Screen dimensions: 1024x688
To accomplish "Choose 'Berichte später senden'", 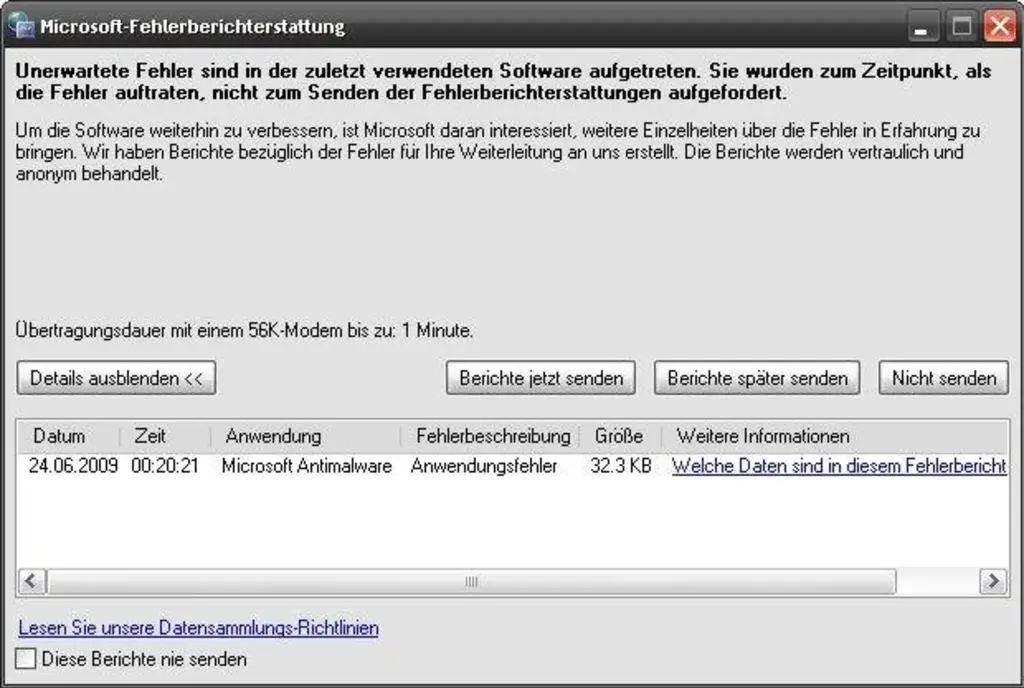I will pyautogui.click(x=757, y=378).
